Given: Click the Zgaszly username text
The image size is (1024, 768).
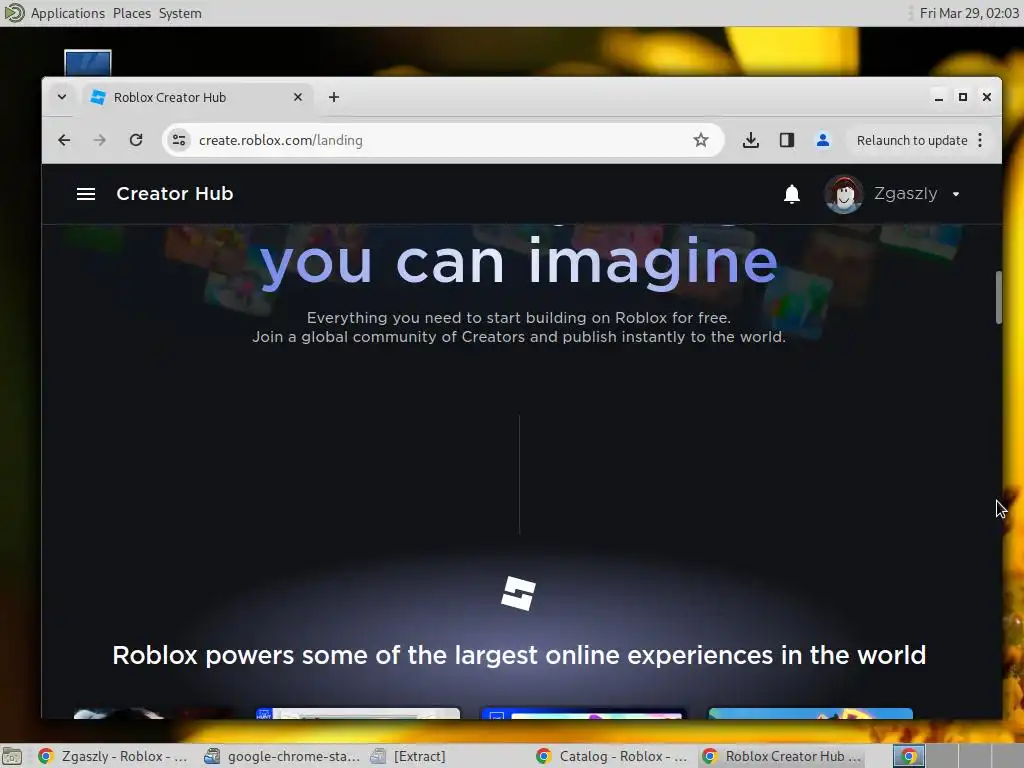Looking at the screenshot, I should click(905, 194).
